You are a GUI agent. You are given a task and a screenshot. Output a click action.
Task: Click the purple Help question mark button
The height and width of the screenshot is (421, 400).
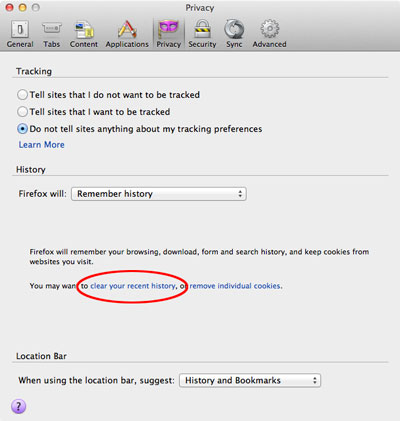(x=19, y=406)
